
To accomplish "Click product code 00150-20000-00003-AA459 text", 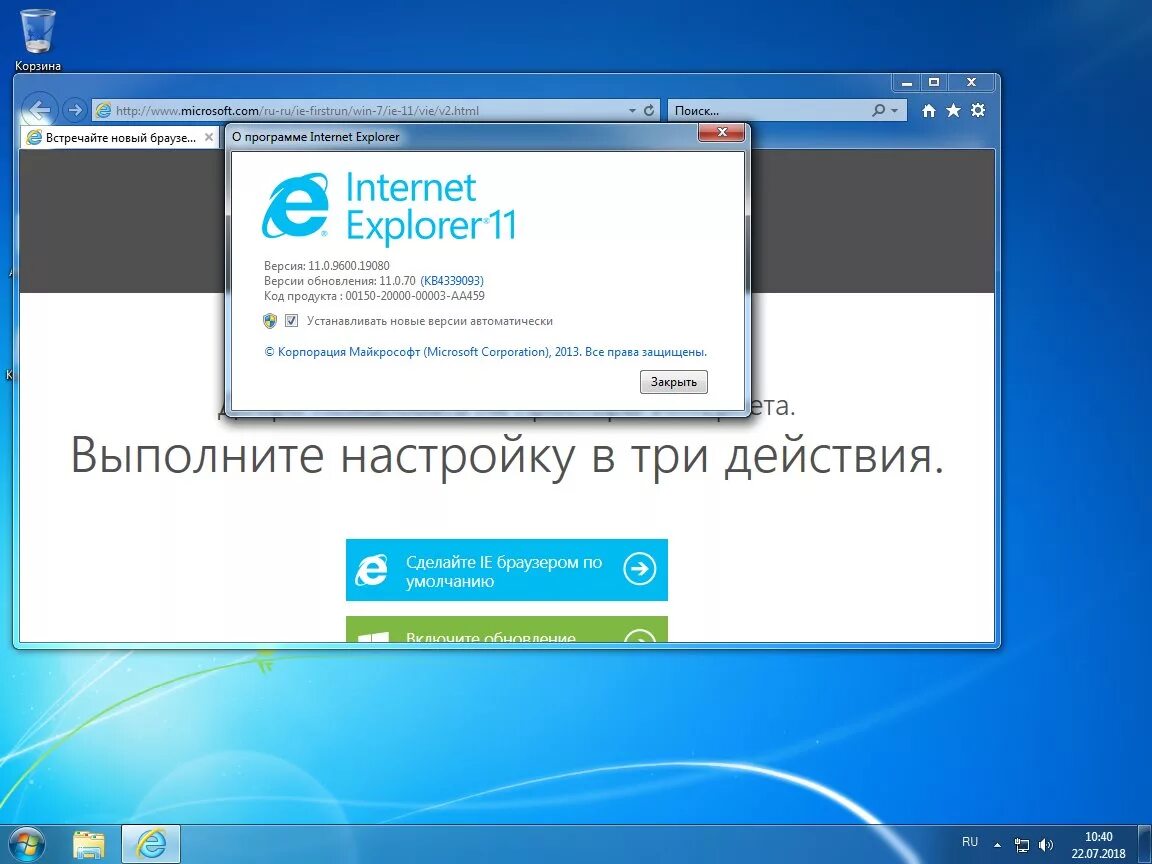I will point(415,296).
